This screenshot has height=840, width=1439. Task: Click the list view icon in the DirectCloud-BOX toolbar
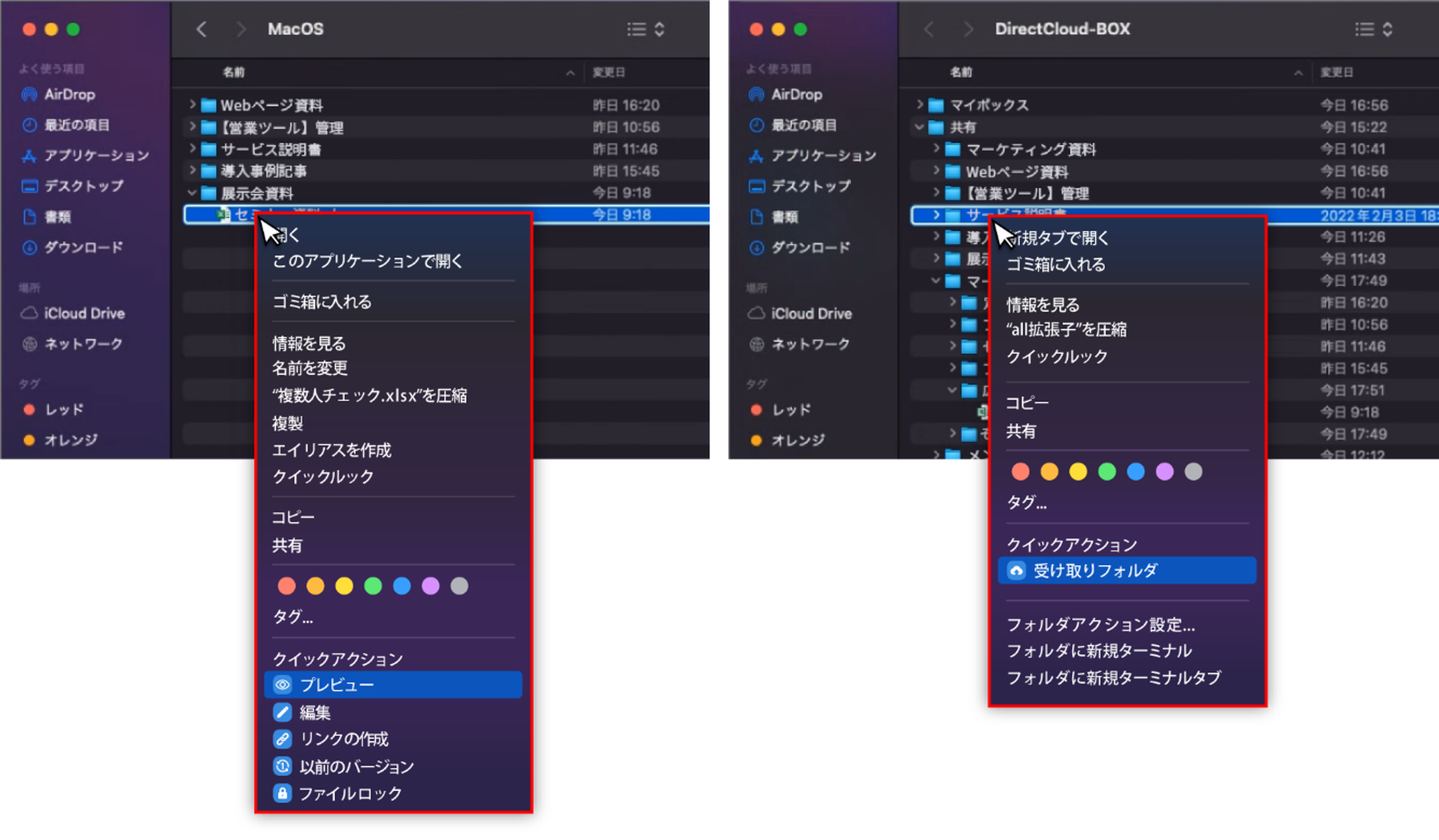[x=1364, y=29]
